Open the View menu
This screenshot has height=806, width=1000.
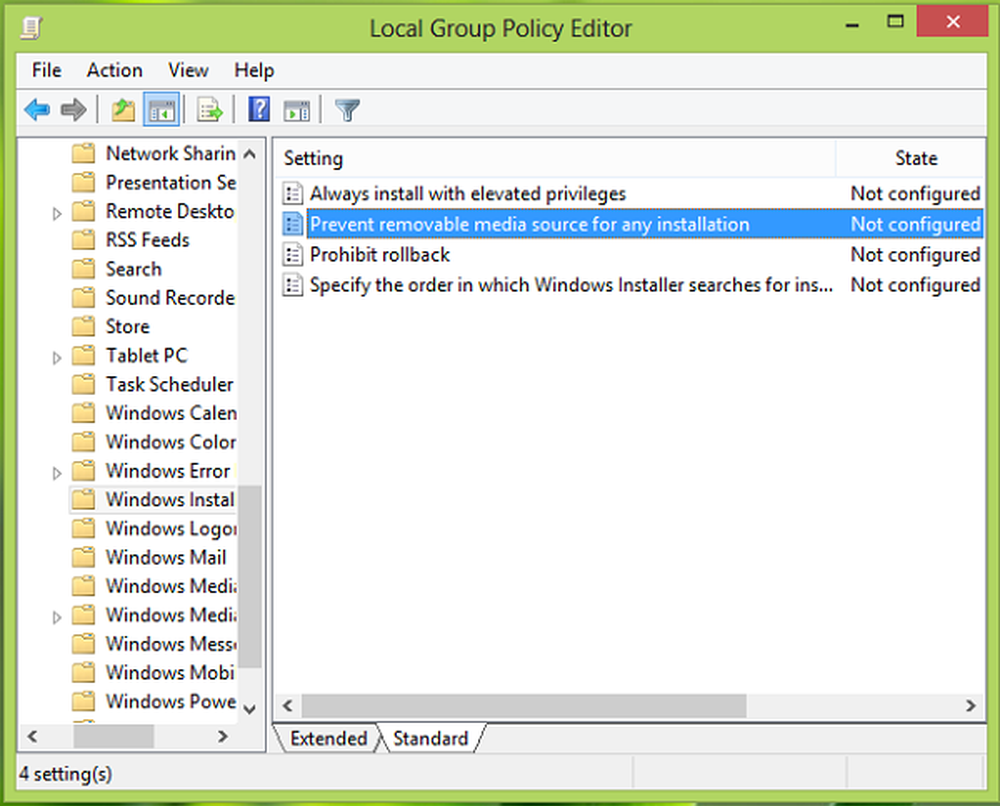(x=188, y=70)
